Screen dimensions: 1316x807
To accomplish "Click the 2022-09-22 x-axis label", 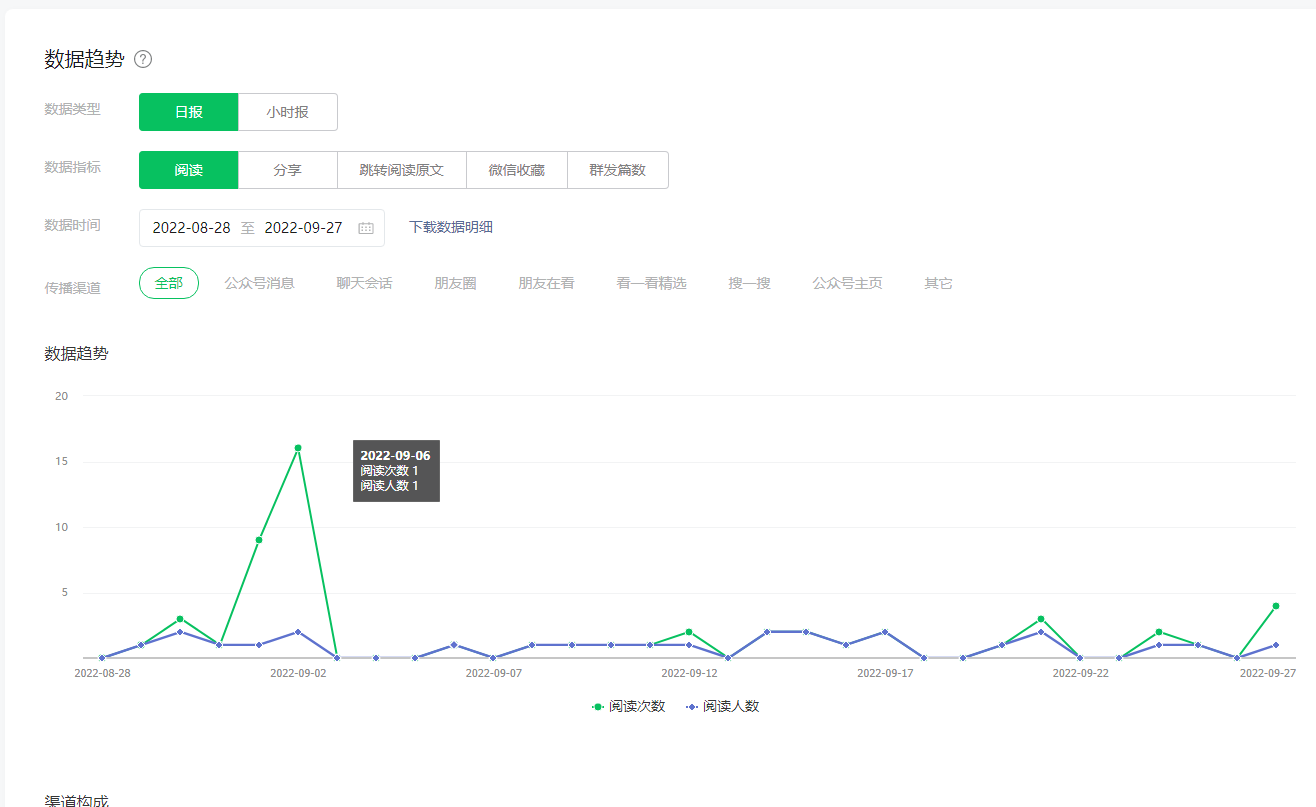I will click(1081, 673).
